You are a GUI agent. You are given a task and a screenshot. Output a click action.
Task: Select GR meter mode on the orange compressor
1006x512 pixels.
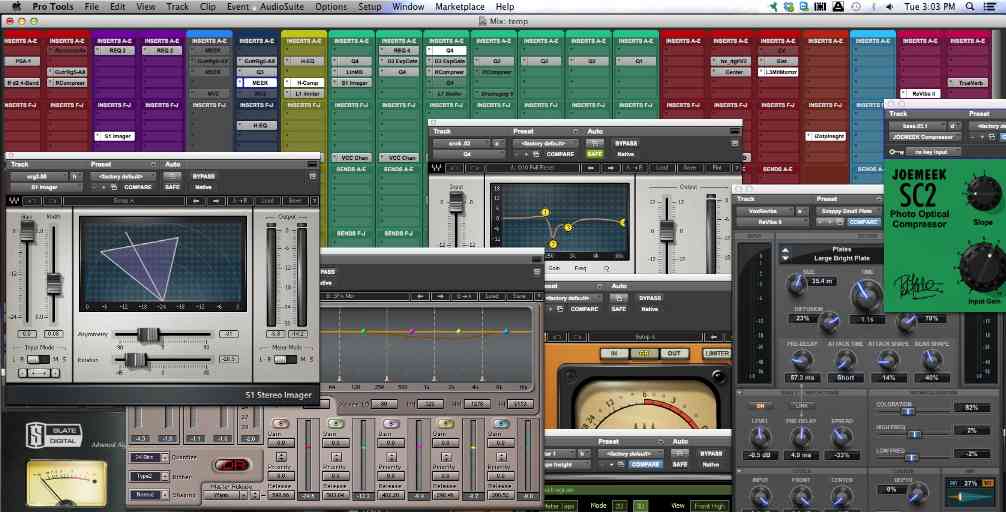643,354
